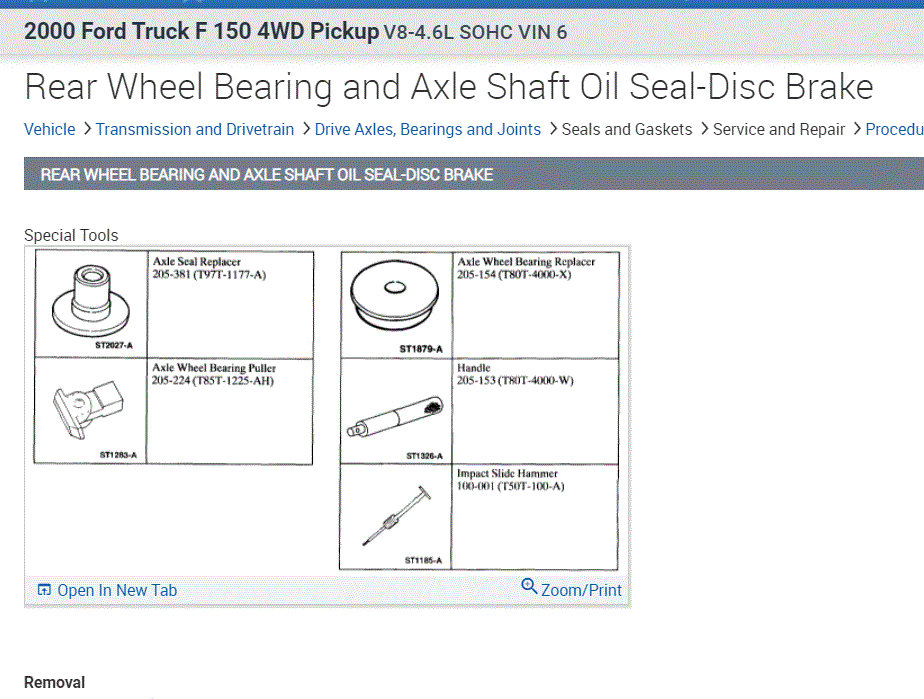Open the Service and Repair breadcrumb
Viewport: 924px width, 699px height.
[x=779, y=129]
